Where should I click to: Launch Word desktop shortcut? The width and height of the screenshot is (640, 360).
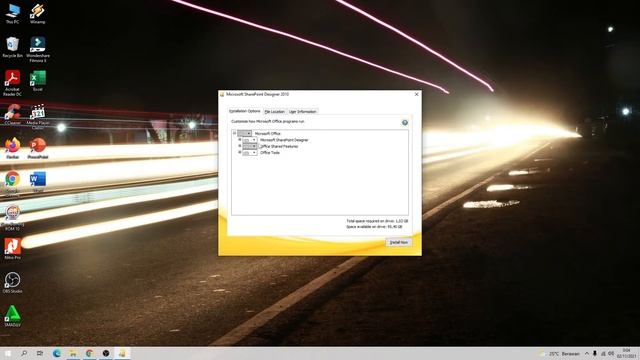(x=38, y=182)
